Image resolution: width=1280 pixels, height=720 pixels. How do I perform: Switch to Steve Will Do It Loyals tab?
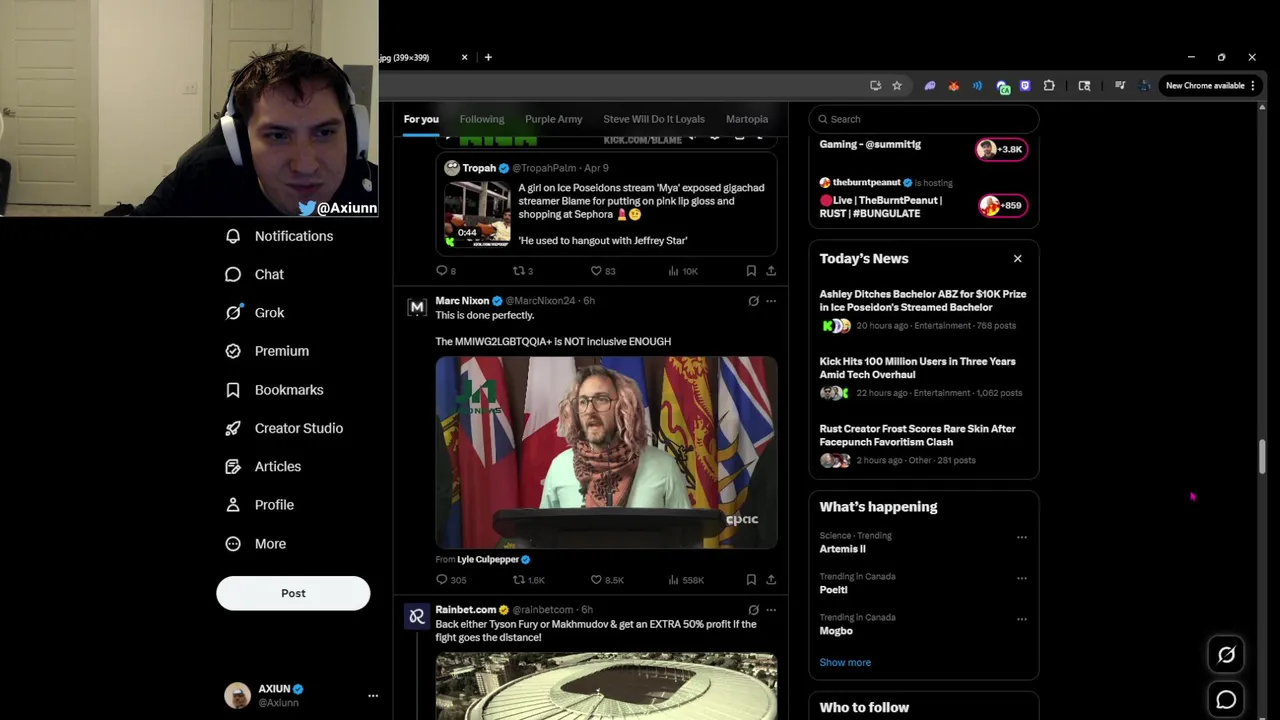coord(654,119)
